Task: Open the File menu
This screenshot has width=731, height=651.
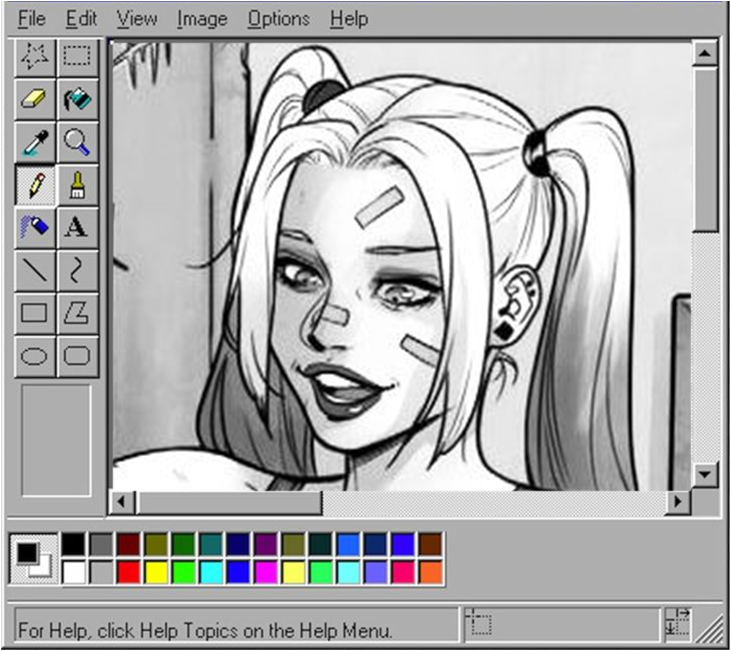Action: [32, 19]
